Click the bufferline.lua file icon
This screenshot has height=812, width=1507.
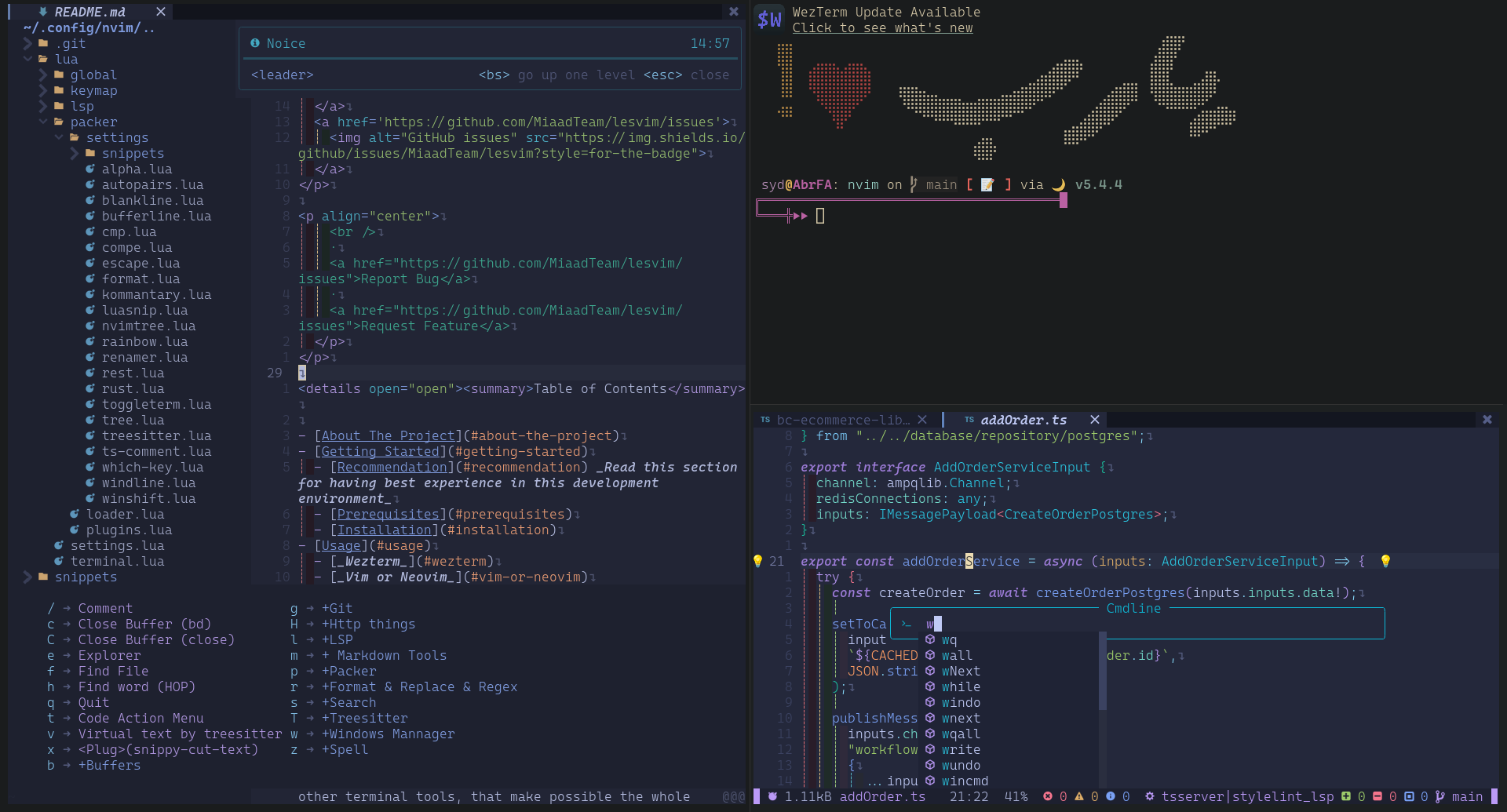point(90,216)
